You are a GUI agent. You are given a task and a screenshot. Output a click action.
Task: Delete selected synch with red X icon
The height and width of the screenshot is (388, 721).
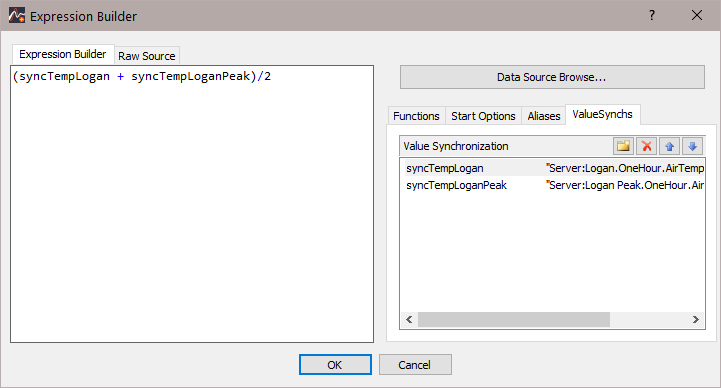click(x=647, y=146)
